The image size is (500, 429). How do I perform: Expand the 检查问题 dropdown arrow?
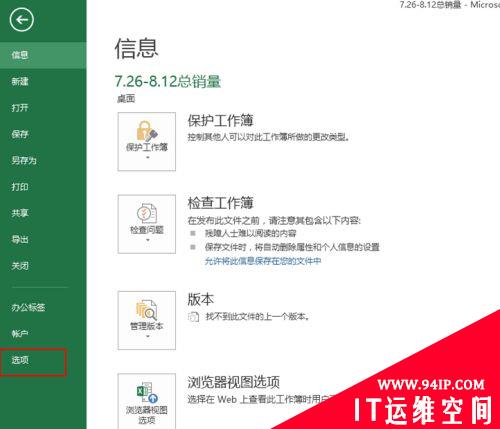tap(147, 240)
